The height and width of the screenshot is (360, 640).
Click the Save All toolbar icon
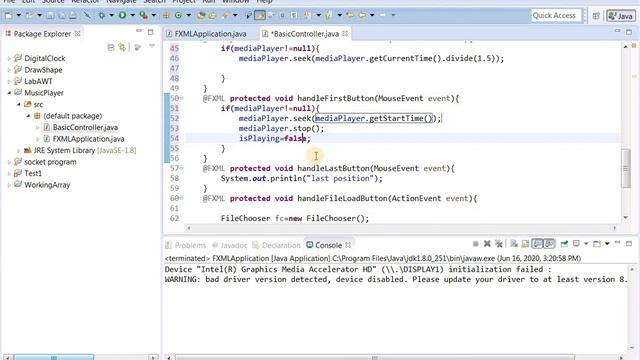coord(62,16)
